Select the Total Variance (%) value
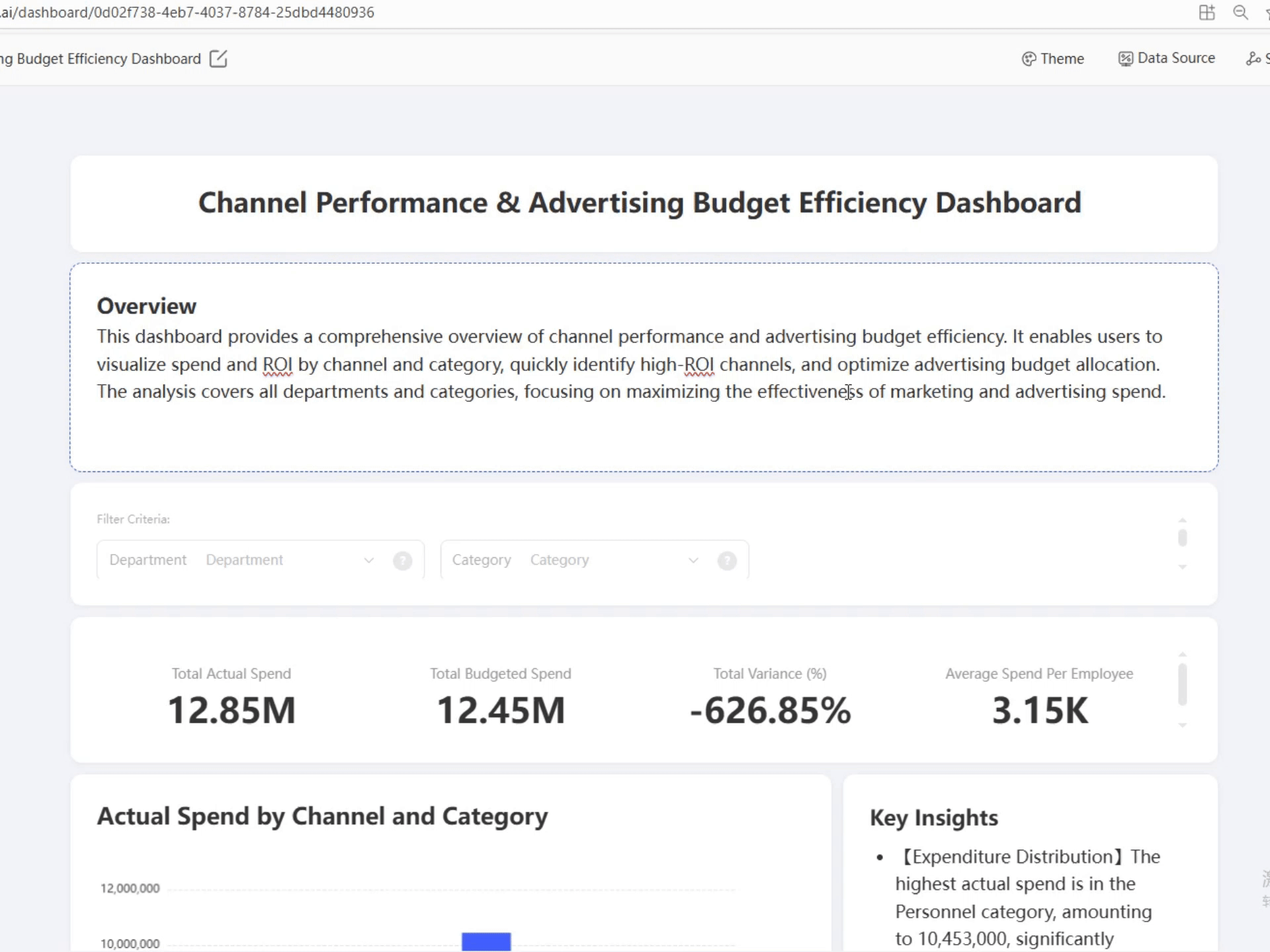This screenshot has height=952, width=1270. coord(770,711)
